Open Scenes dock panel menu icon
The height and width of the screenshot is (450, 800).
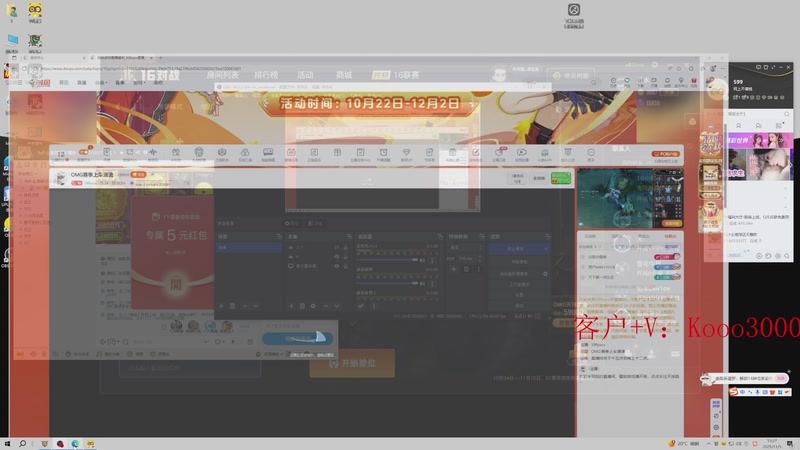279,236
